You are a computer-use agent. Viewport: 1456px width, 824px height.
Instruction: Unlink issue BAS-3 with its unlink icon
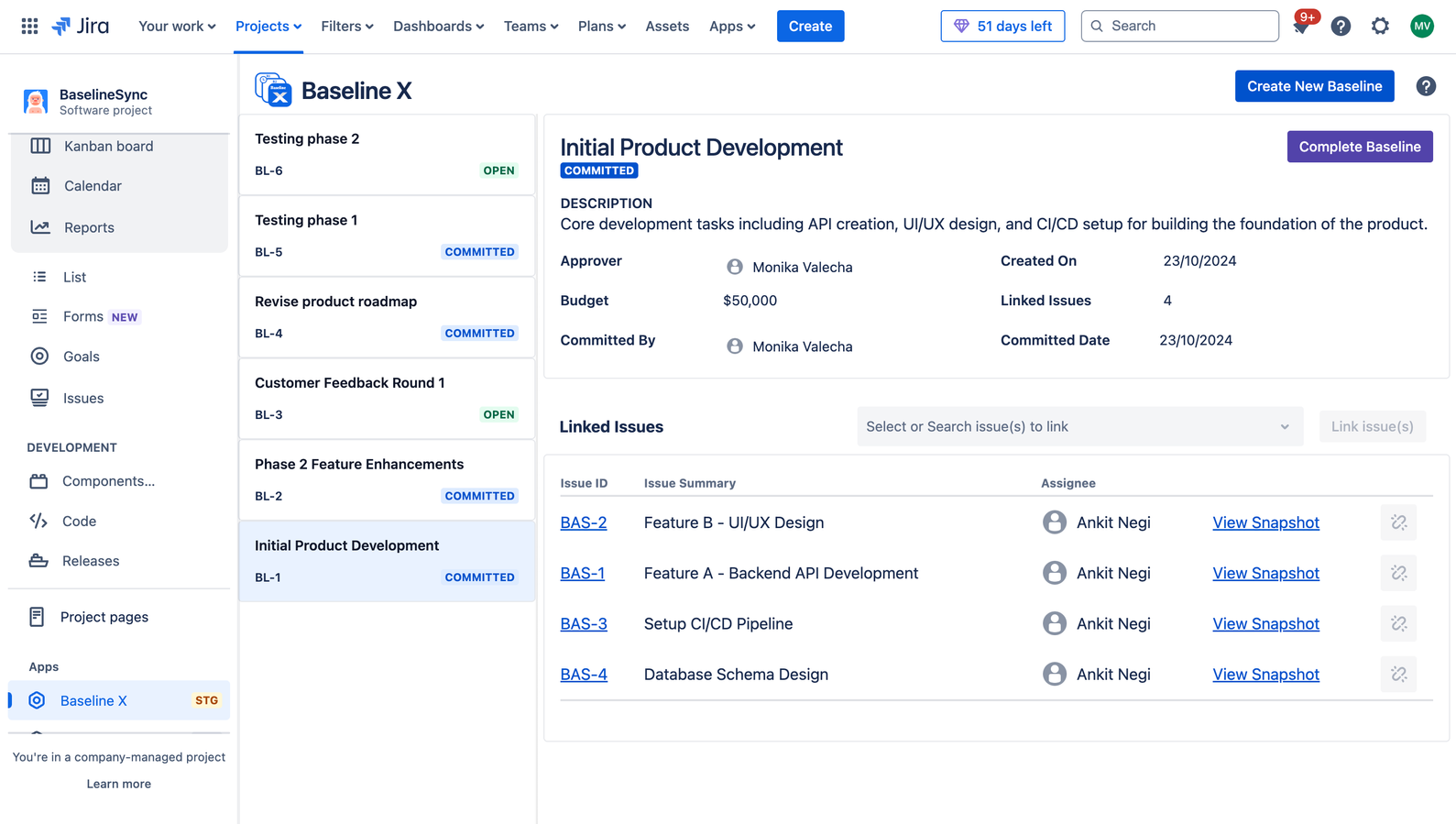(1398, 623)
